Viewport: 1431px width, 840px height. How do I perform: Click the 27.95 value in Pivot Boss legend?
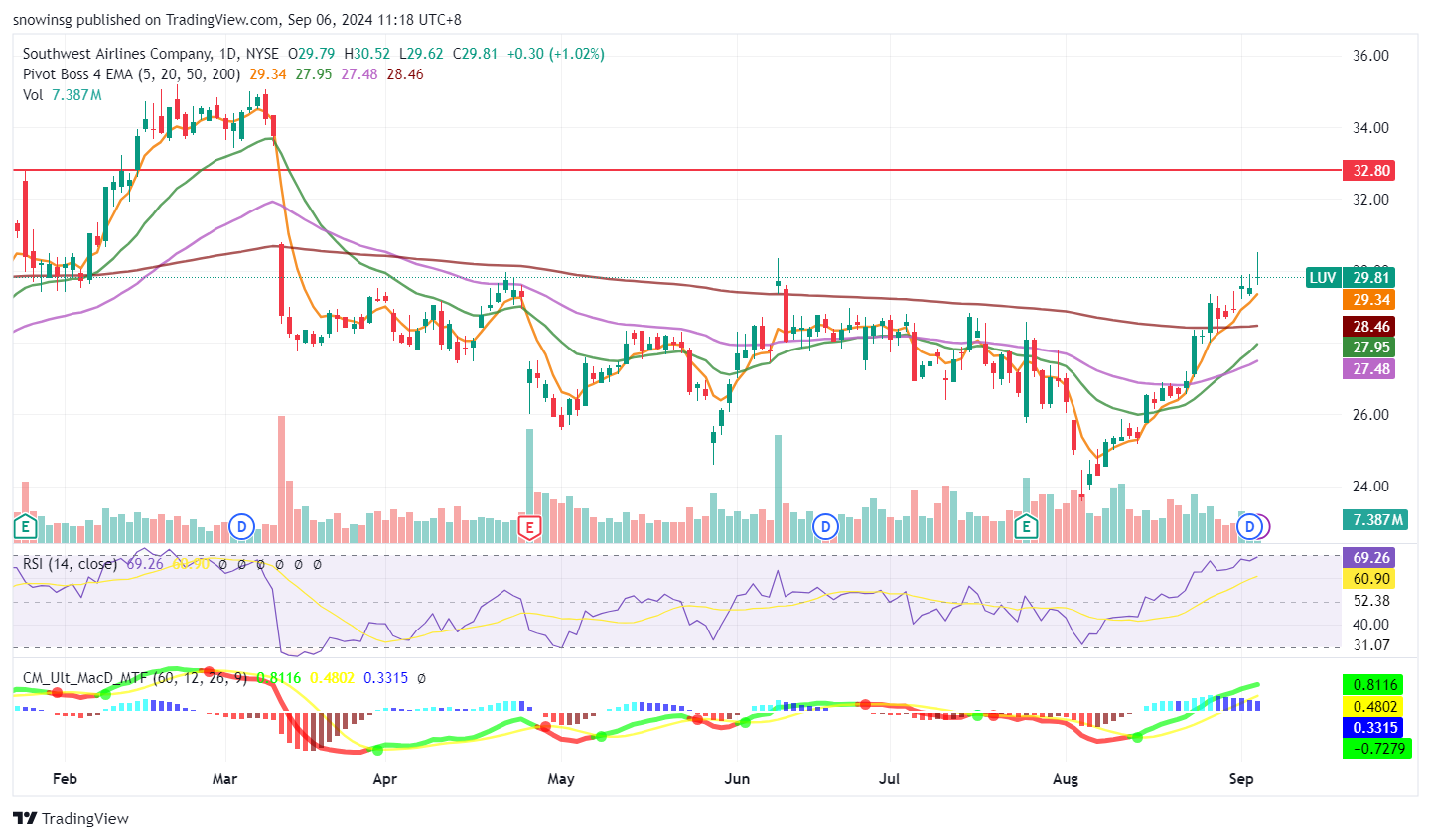tap(313, 74)
